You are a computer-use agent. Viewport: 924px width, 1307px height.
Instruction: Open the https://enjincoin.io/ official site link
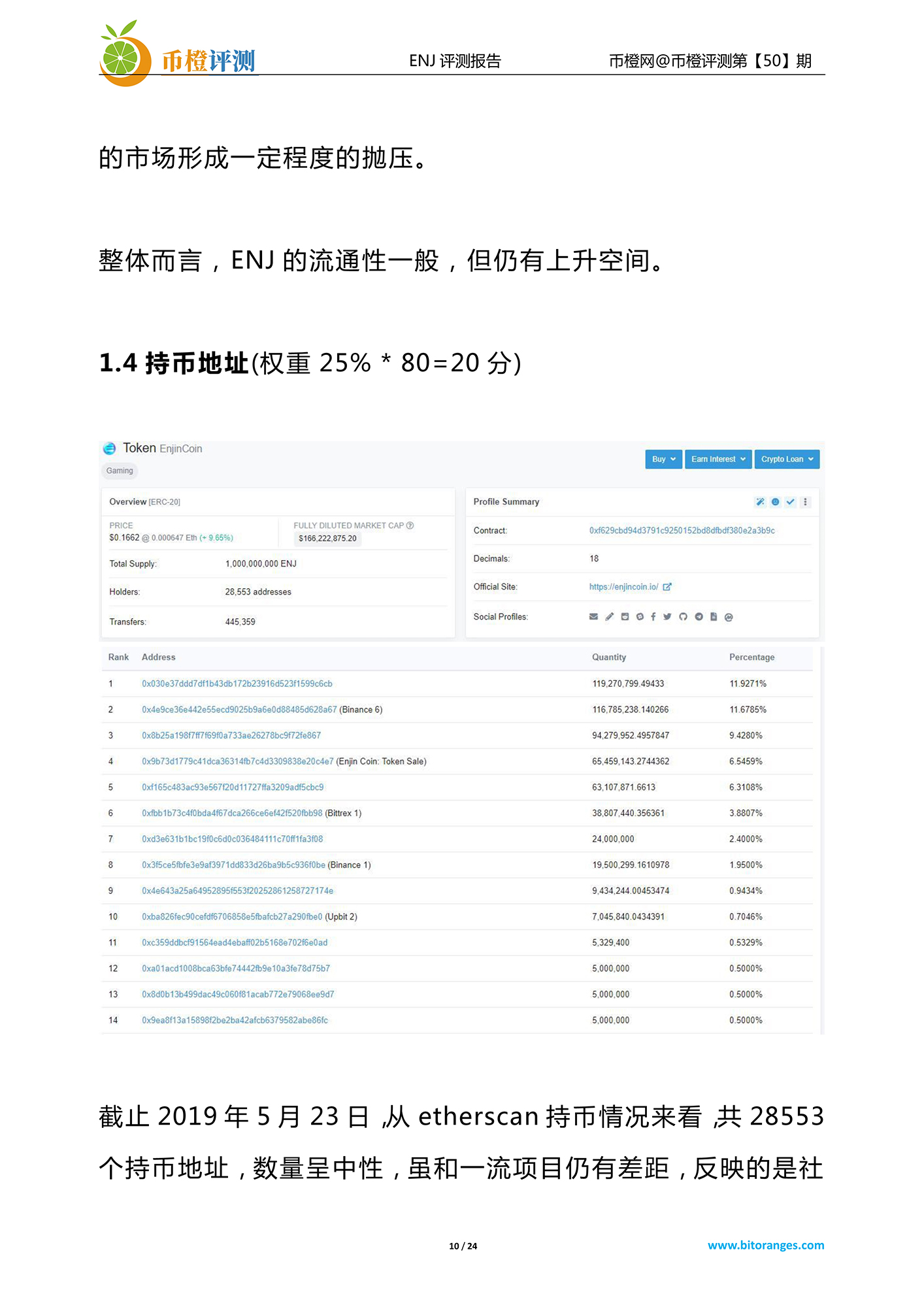pos(623,587)
